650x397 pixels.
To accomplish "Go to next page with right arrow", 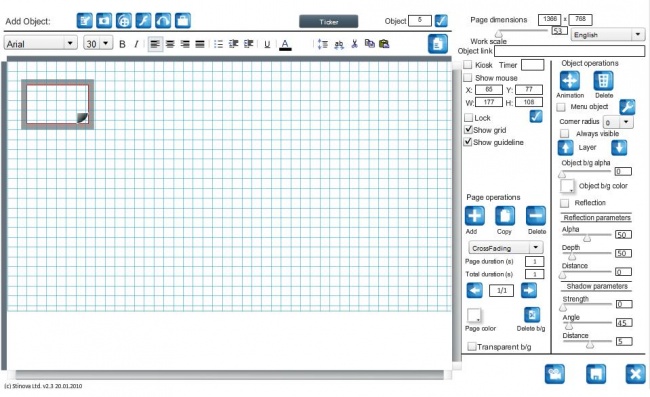I will pos(529,290).
